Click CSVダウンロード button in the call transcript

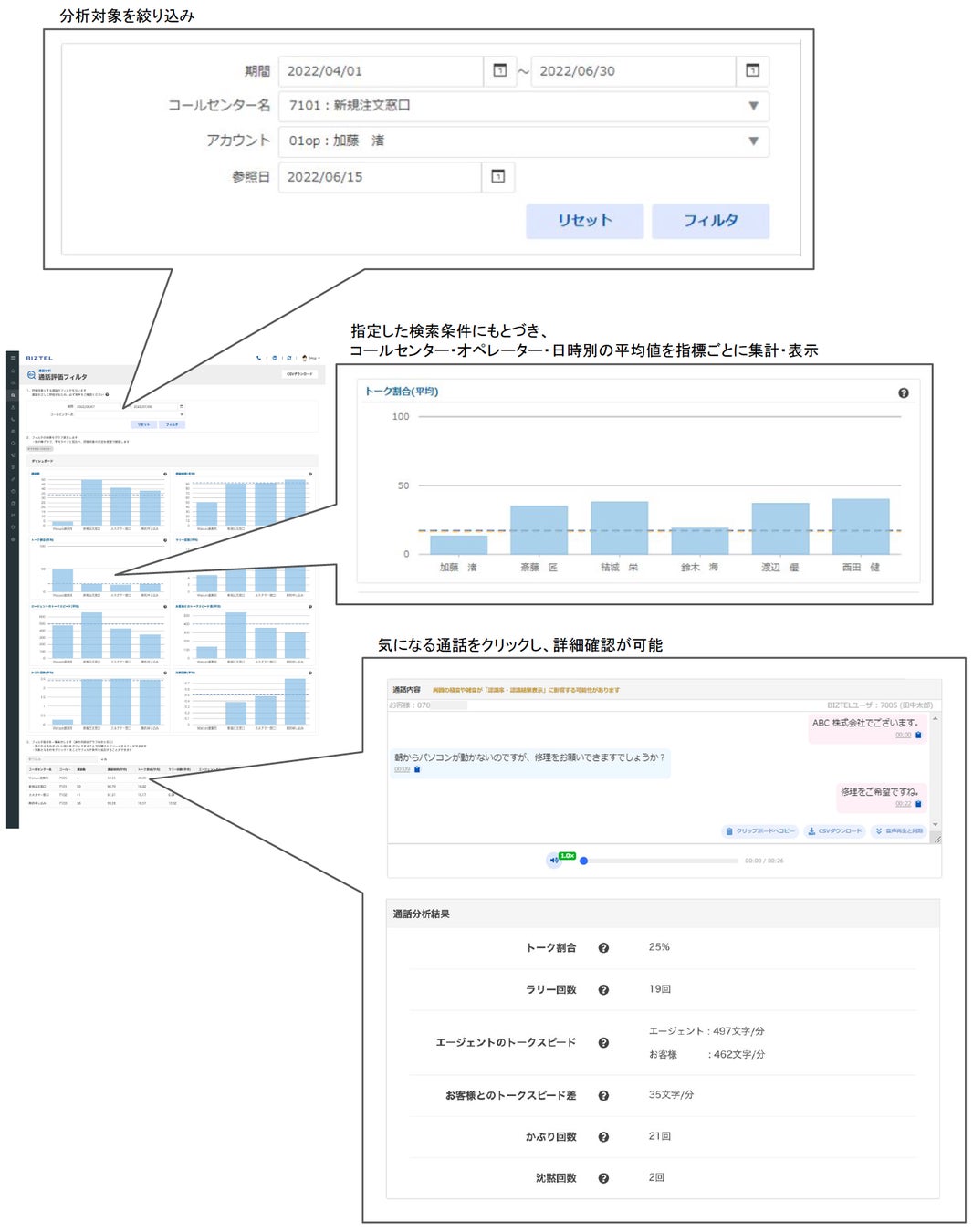click(x=835, y=831)
